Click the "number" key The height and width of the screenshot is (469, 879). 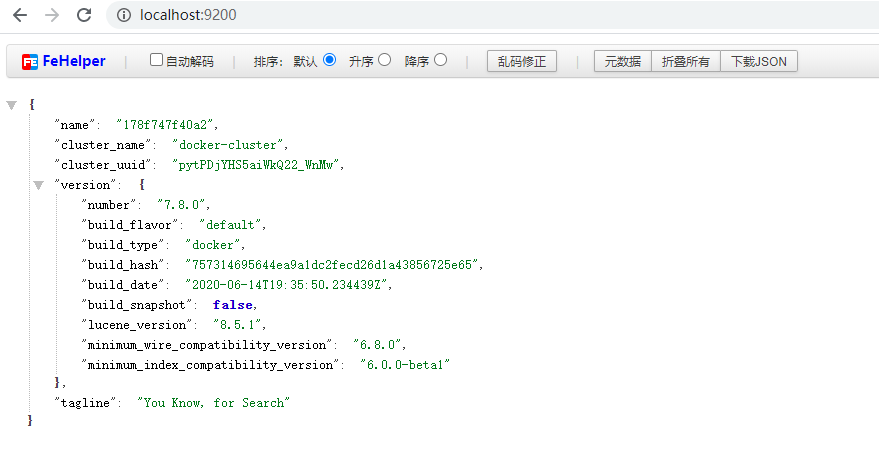[108, 205]
